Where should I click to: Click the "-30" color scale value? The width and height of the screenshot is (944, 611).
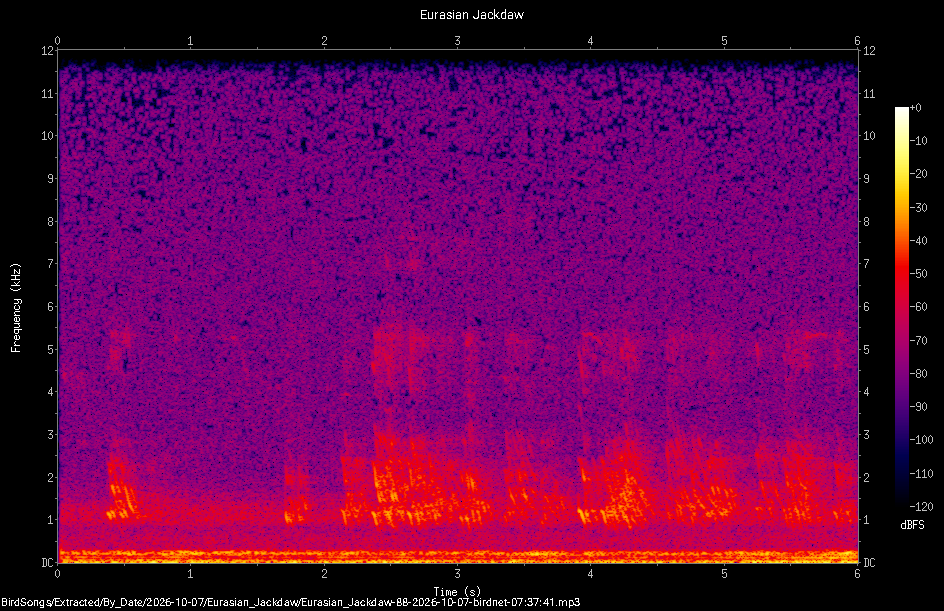click(918, 208)
